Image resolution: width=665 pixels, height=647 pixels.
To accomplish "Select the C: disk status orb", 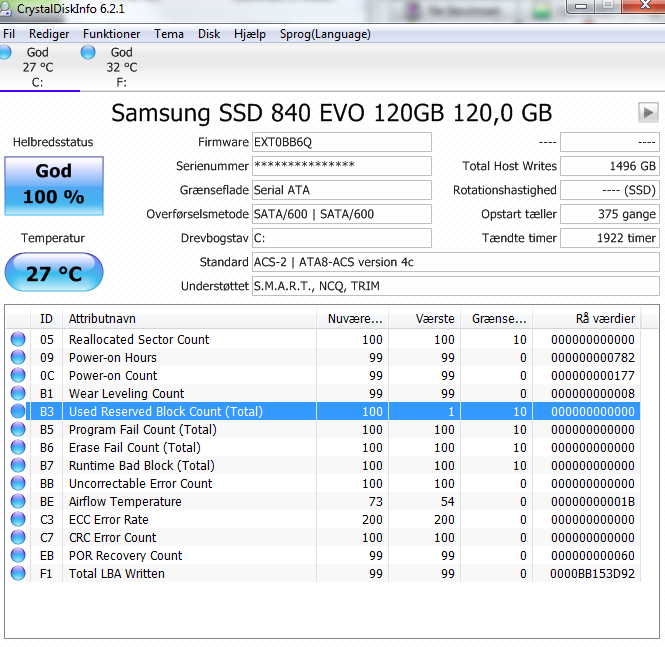I will click(x=5, y=53).
